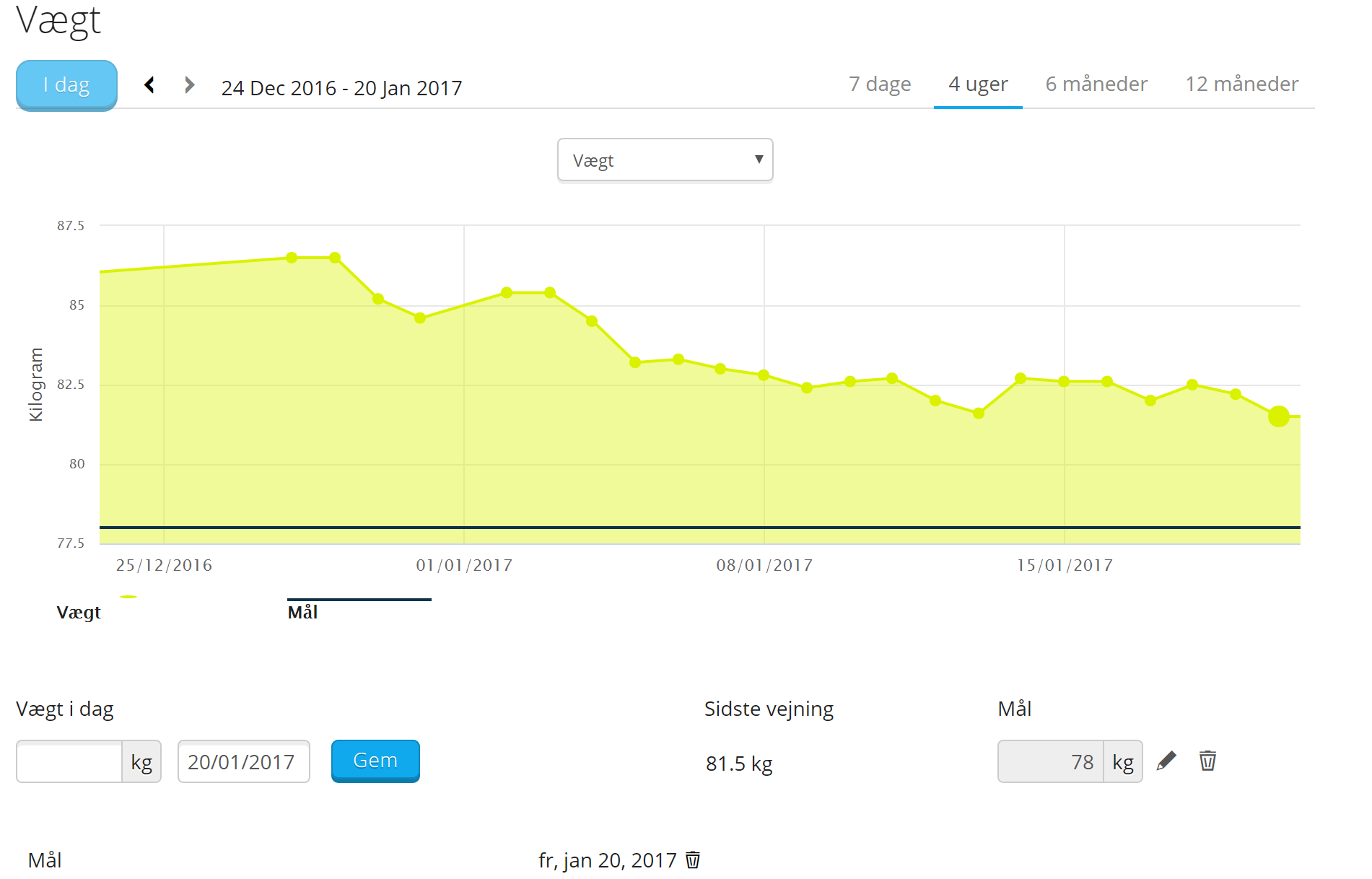
Task: Click the 24 Dec 2016 date range label
Action: (342, 88)
